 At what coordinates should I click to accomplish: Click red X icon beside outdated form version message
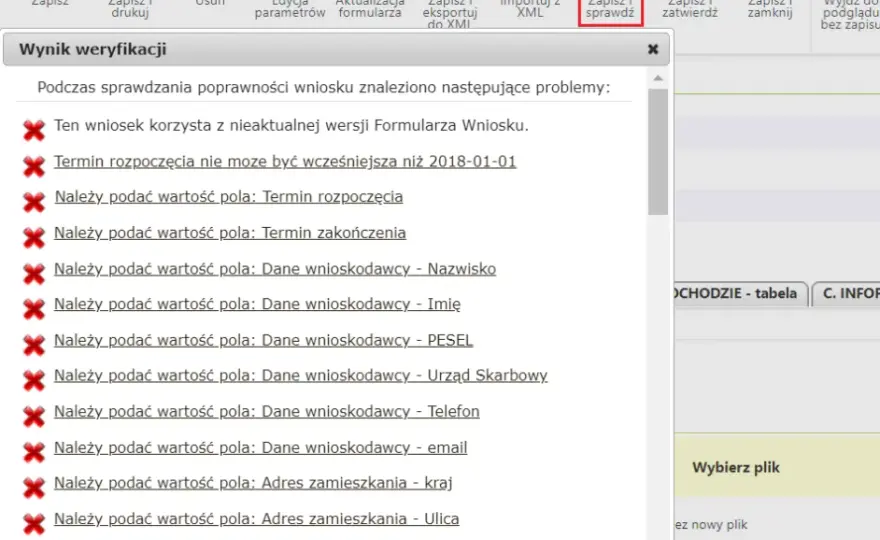(x=34, y=130)
